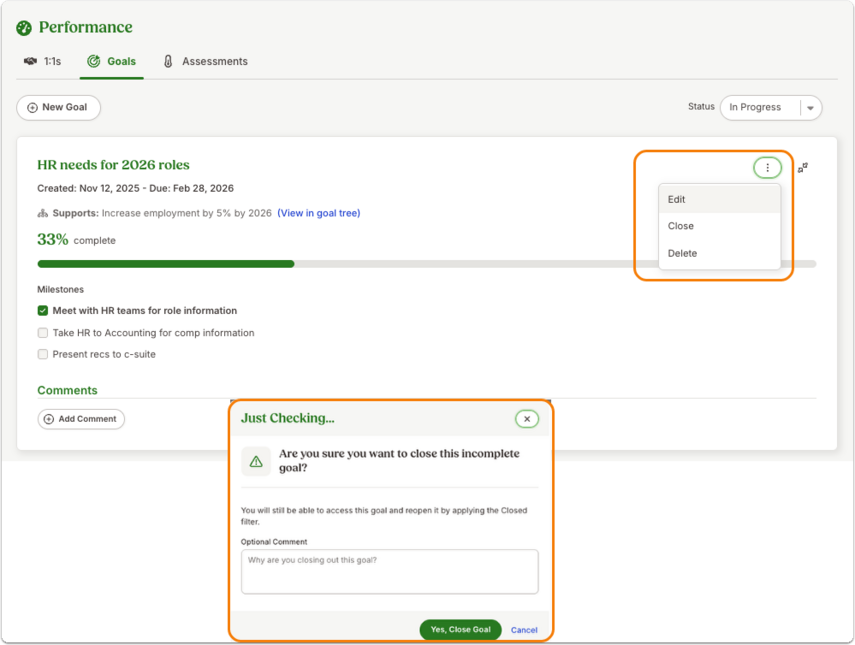Choose Delete from the goal menu

[719, 253]
